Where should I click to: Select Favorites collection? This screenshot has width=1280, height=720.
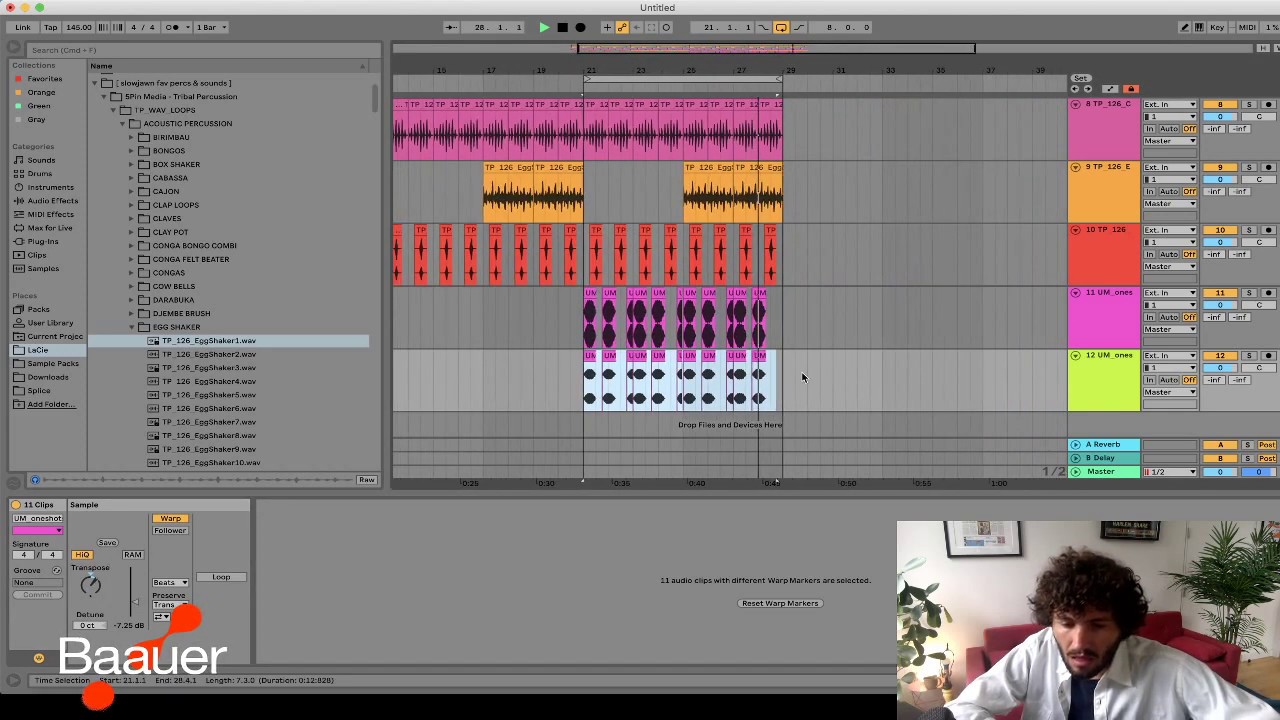coord(44,79)
